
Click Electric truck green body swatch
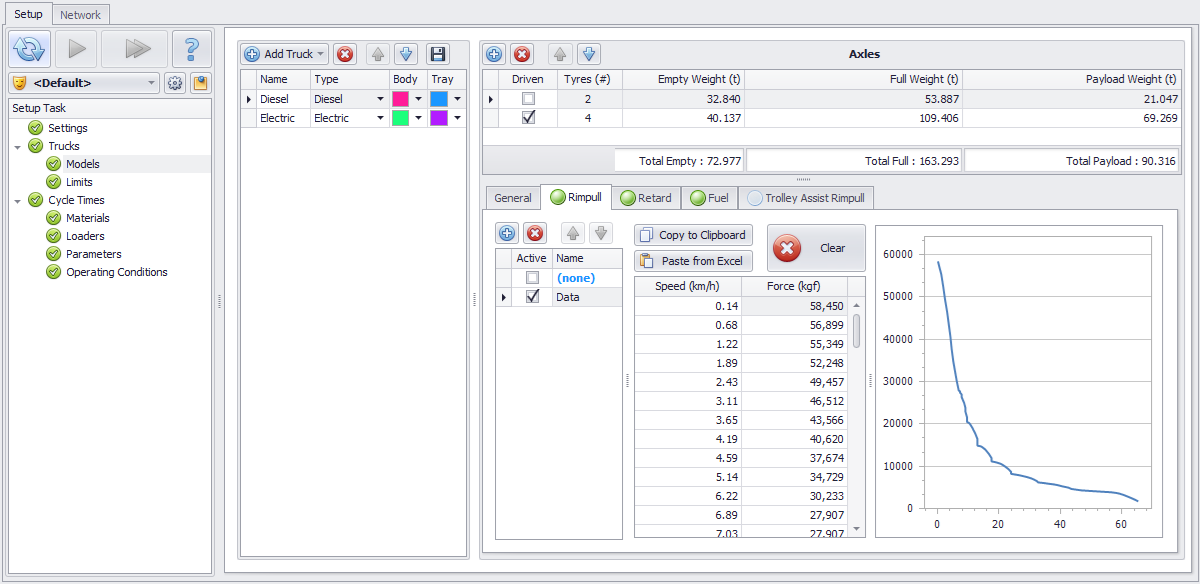(401, 118)
